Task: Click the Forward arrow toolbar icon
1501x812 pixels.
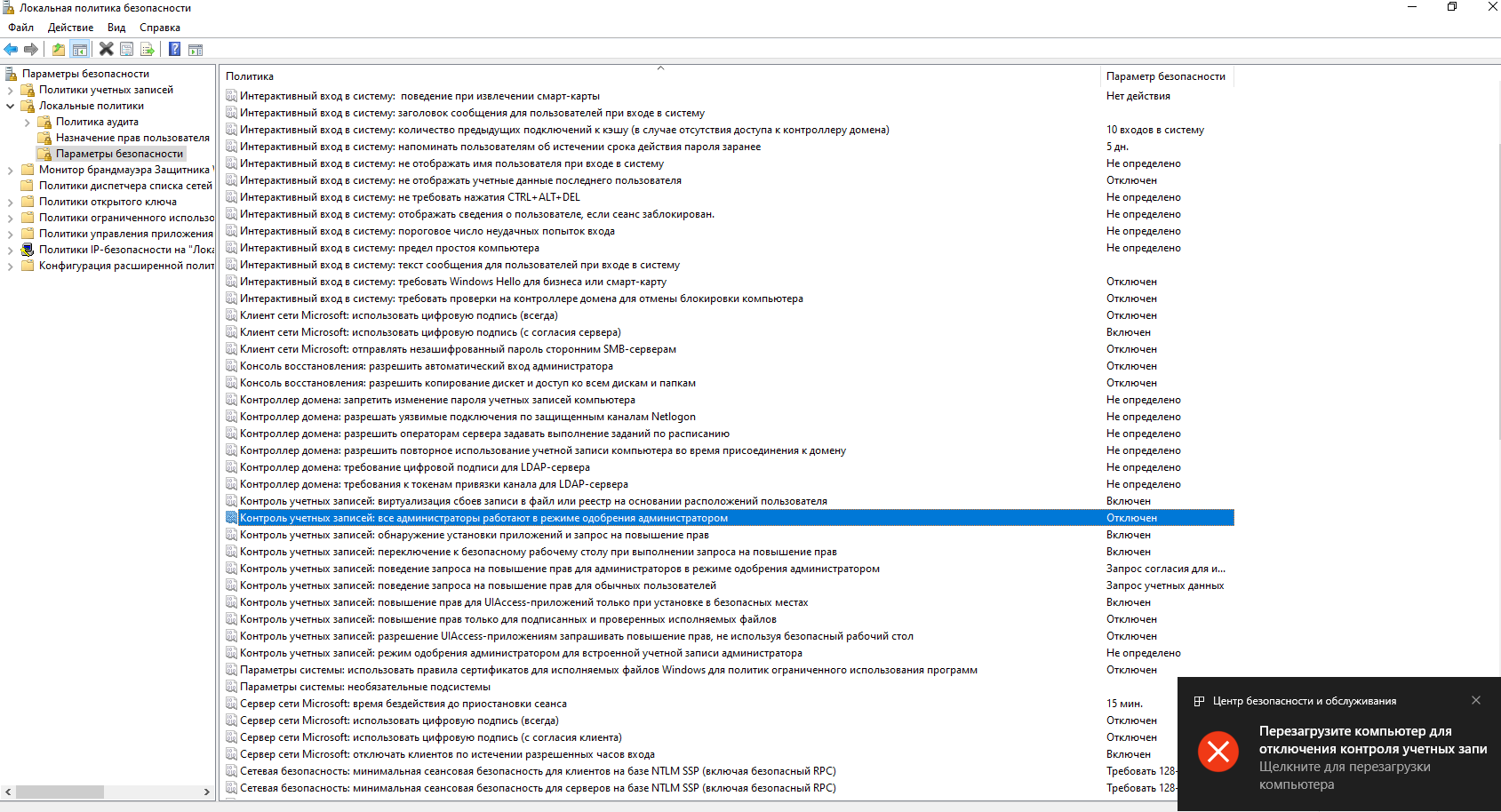Action: (x=31, y=49)
